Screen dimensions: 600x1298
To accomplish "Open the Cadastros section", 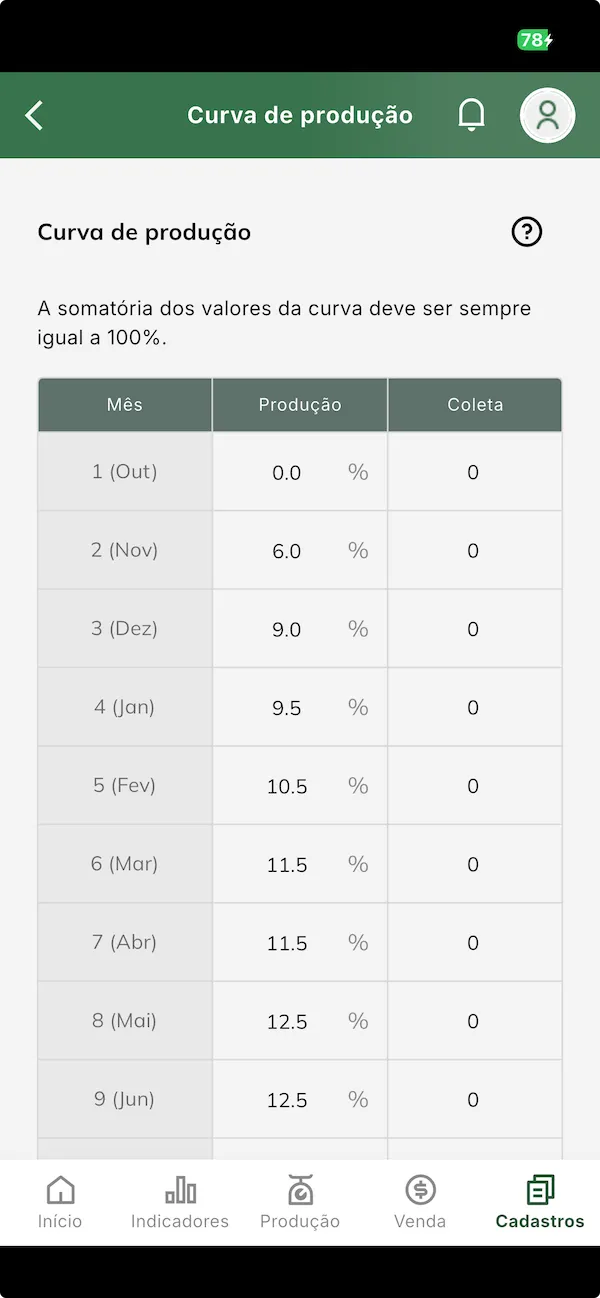I will pos(540,1203).
